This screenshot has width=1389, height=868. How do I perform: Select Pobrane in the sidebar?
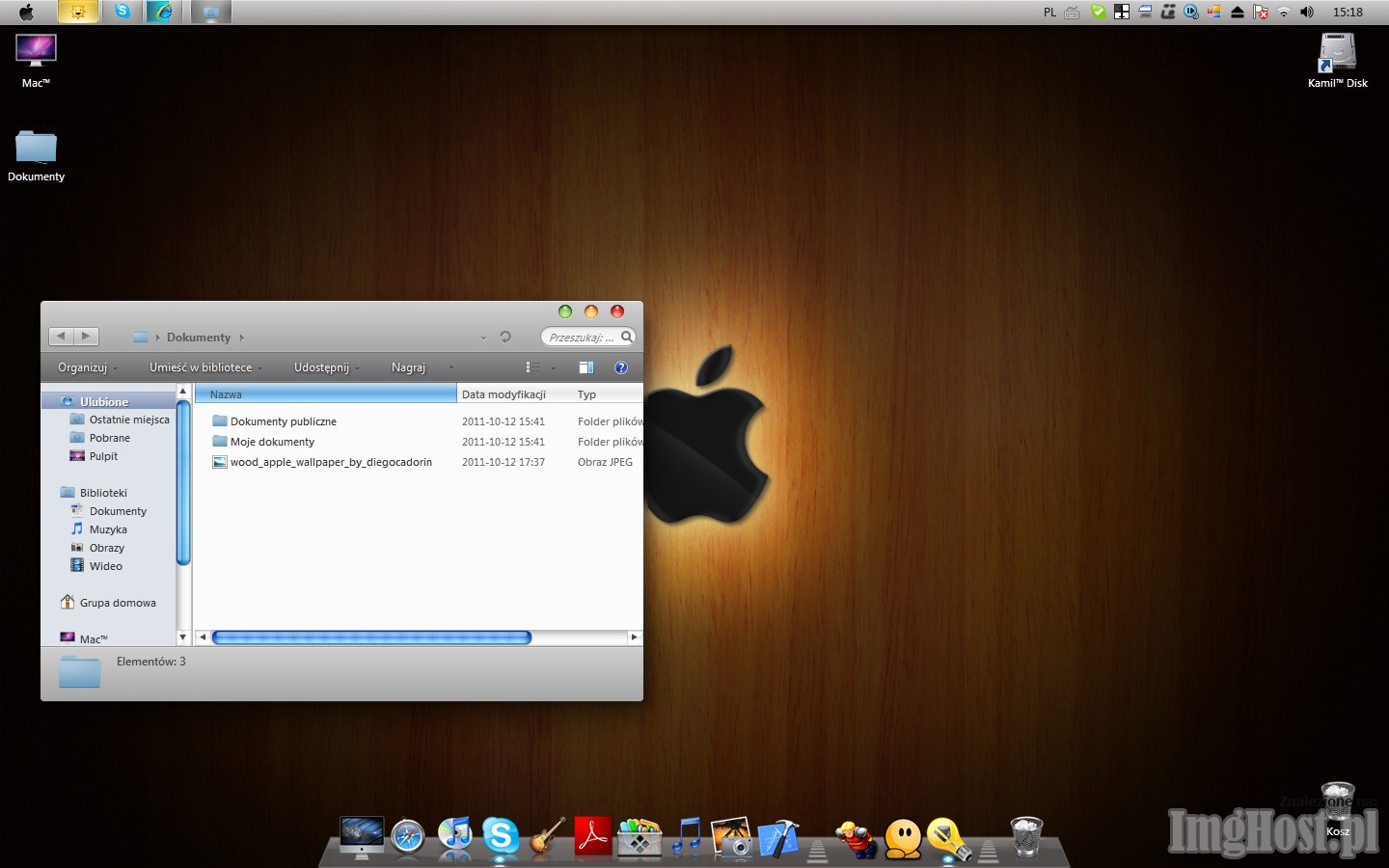(109, 438)
